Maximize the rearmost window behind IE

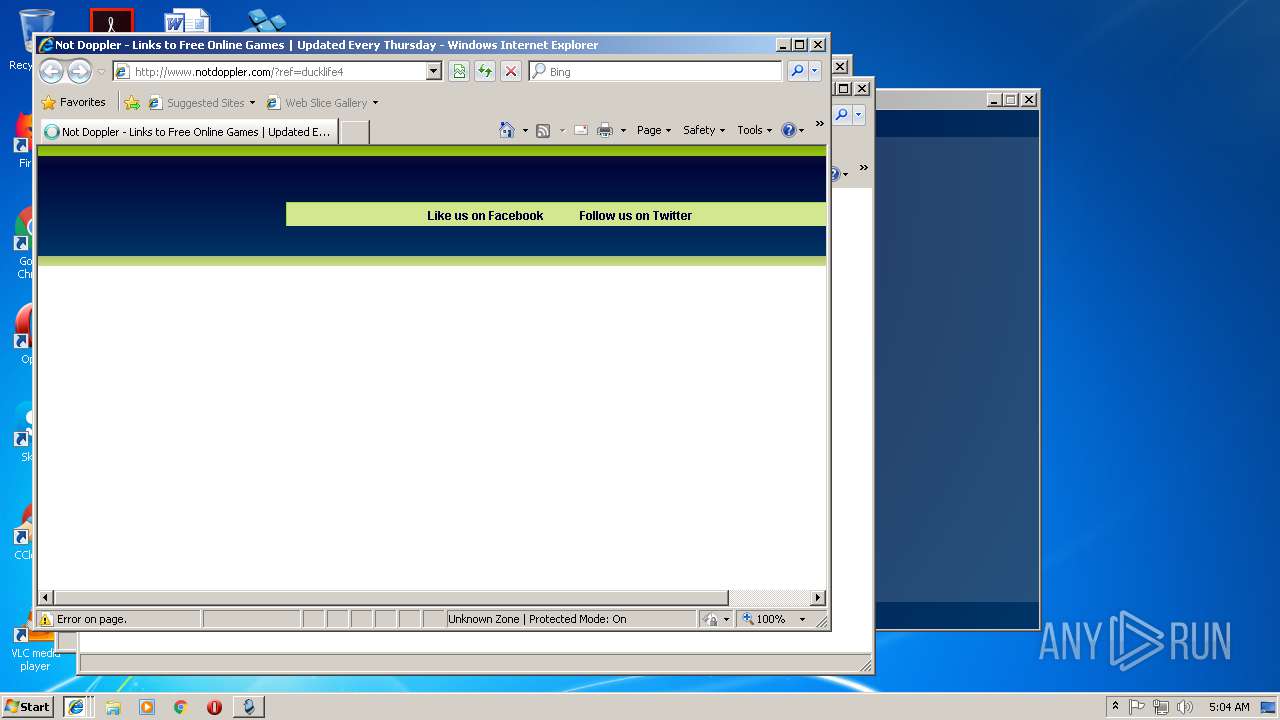click(x=1011, y=99)
